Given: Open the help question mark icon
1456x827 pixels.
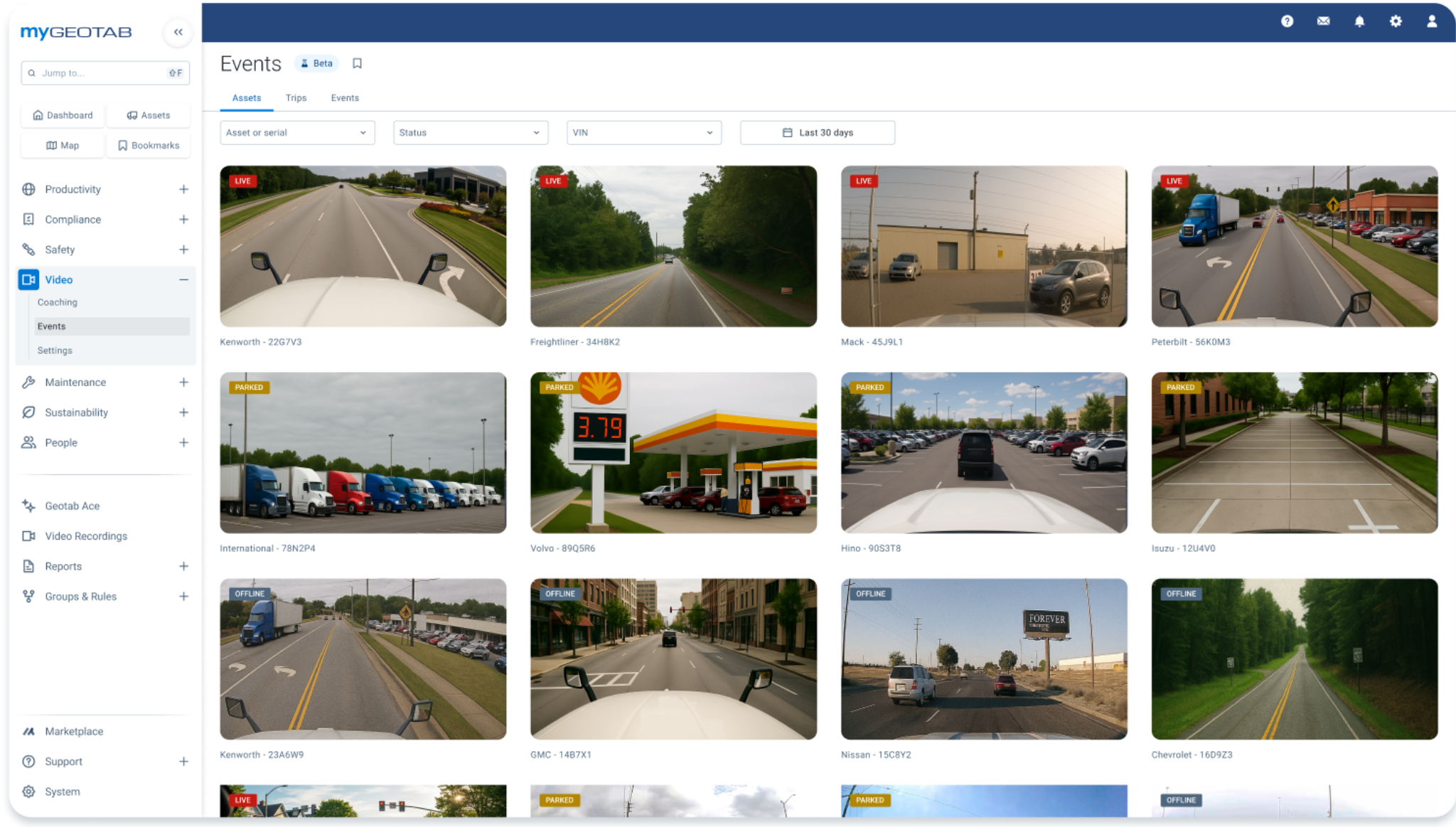Looking at the screenshot, I should click(1287, 21).
